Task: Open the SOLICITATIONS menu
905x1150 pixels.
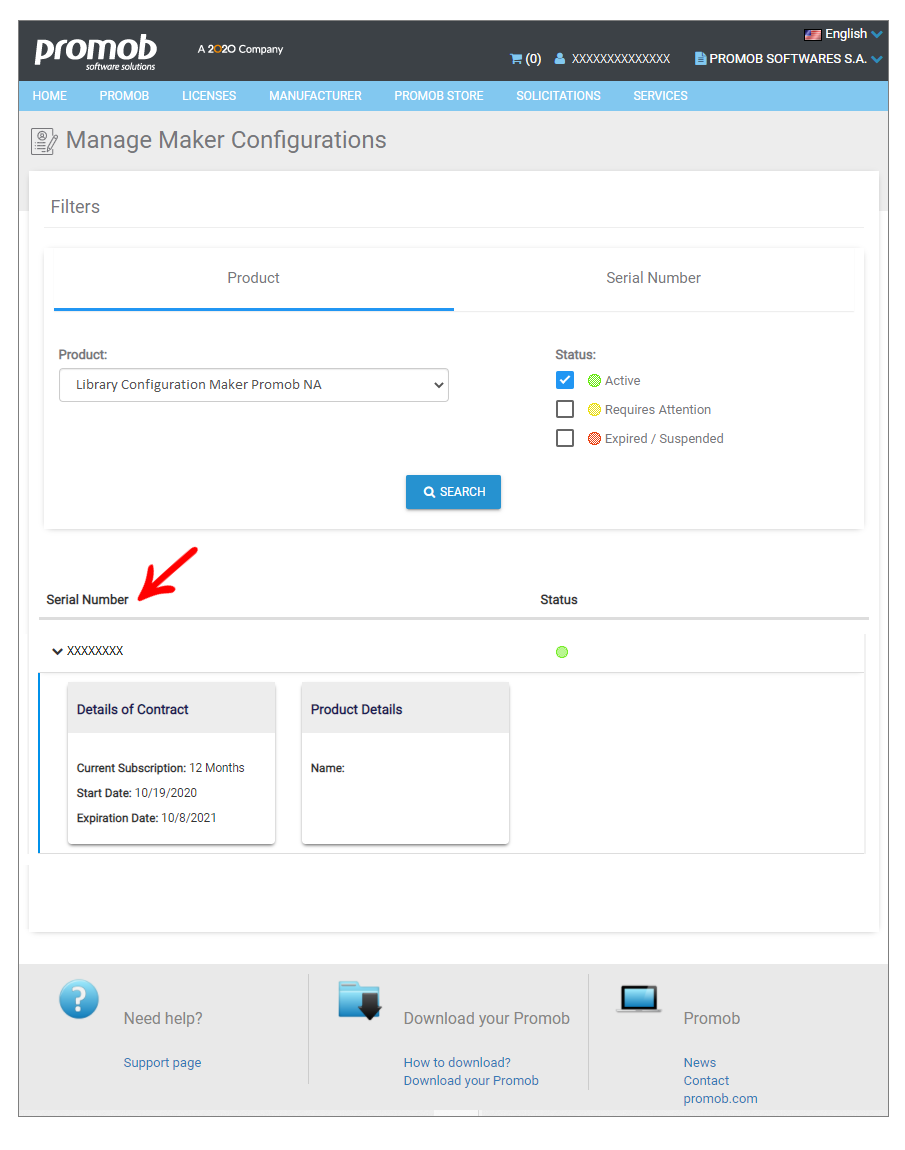Action: pyautogui.click(x=558, y=96)
